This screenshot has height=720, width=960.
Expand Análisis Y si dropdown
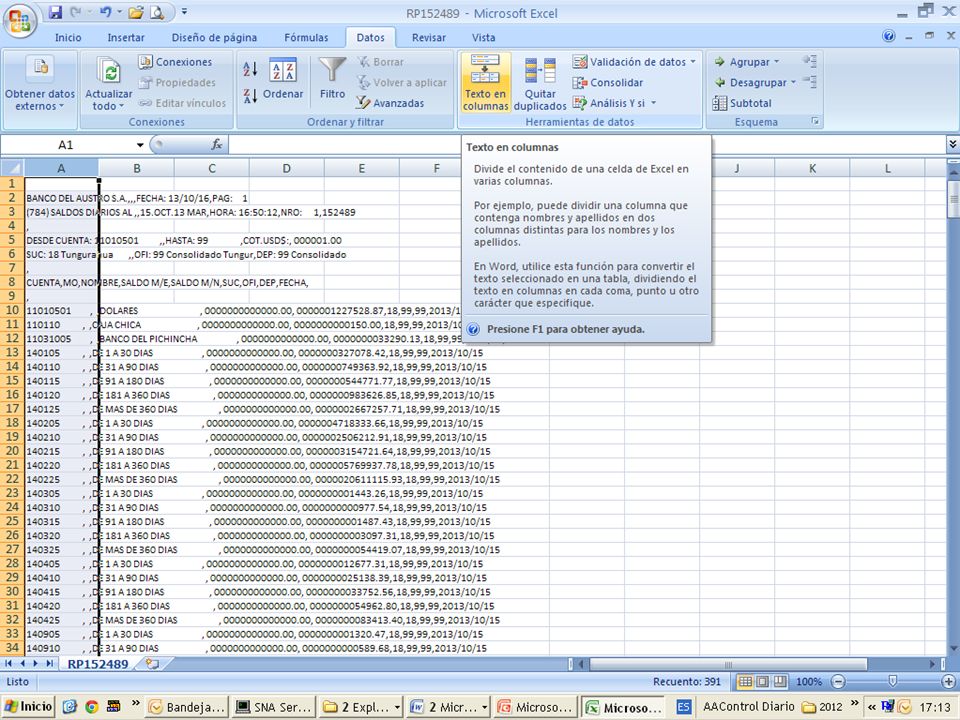pyautogui.click(x=653, y=103)
